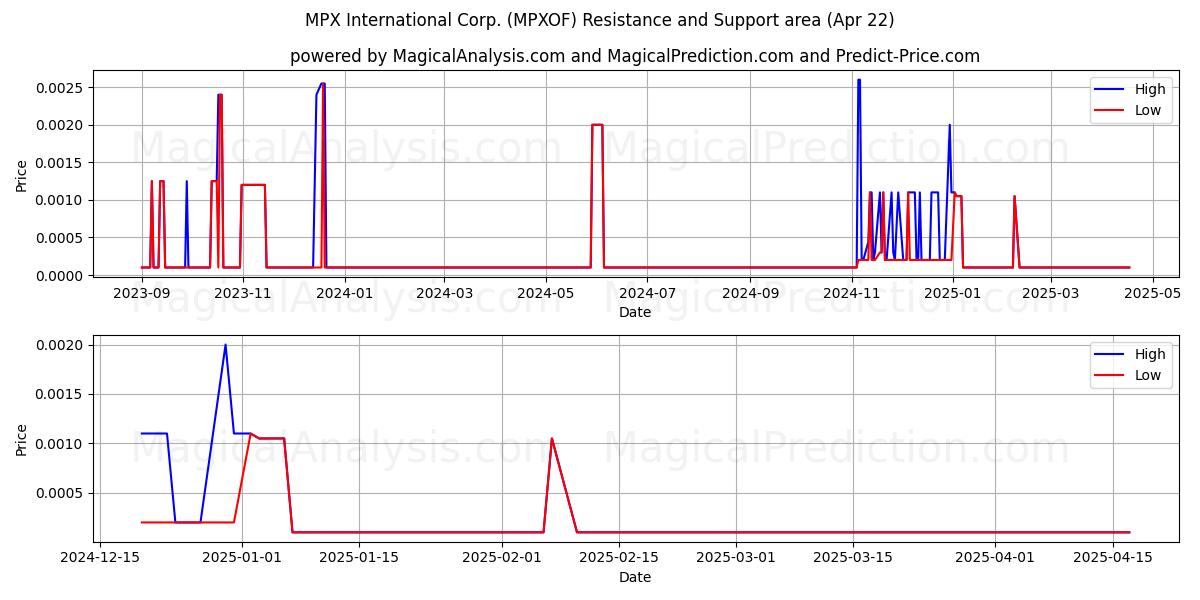The width and height of the screenshot is (1200, 600).
Task: Click the 2025-01 tick label in the upper chart
Action: (953, 293)
